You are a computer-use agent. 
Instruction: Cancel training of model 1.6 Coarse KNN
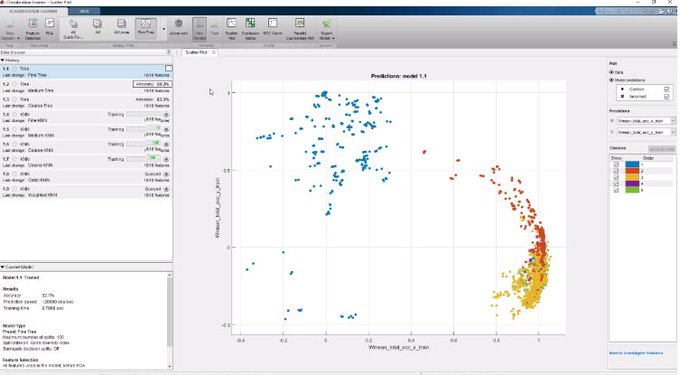pyautogui.click(x=166, y=144)
